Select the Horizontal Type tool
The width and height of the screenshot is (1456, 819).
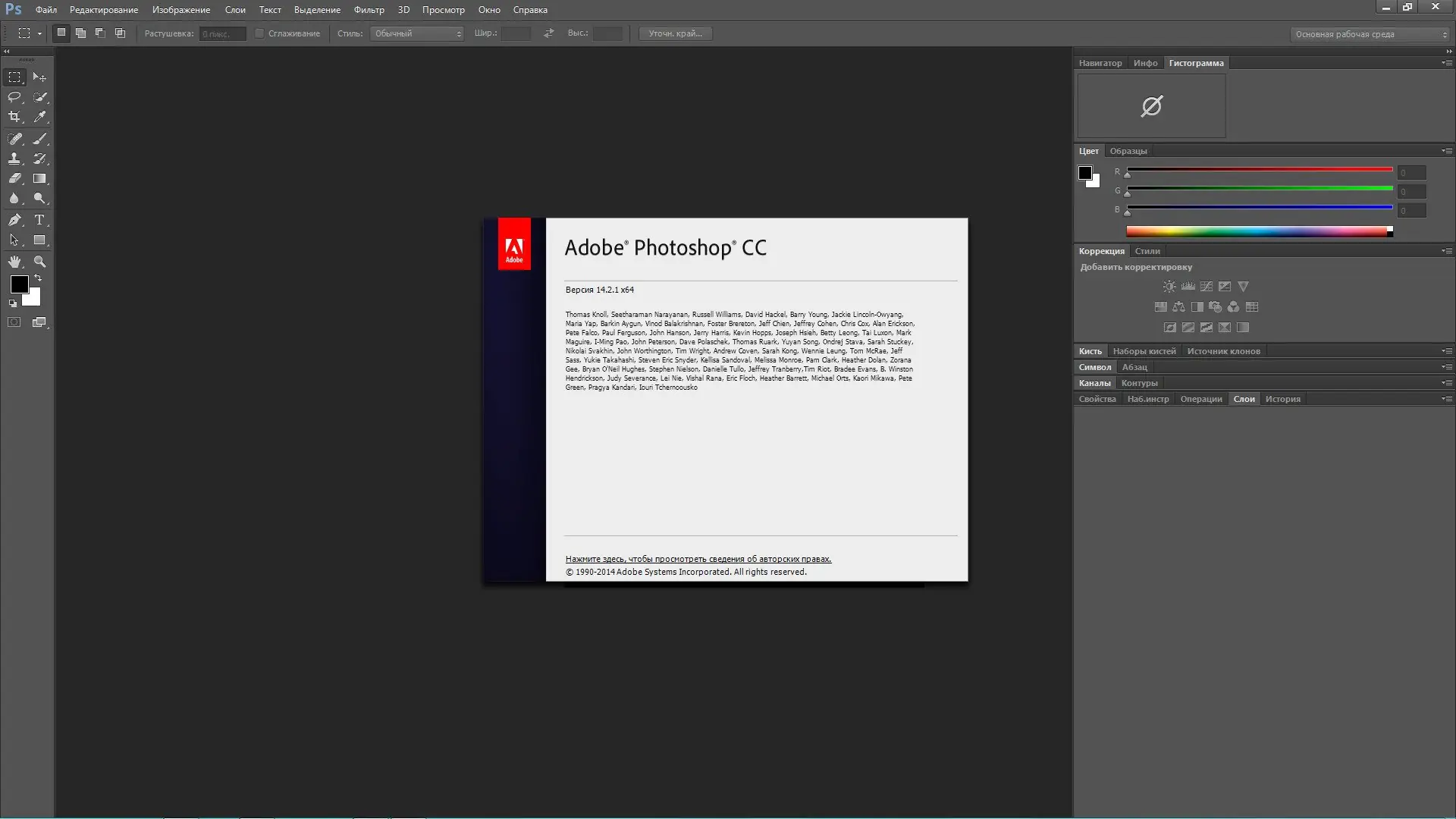[39, 220]
